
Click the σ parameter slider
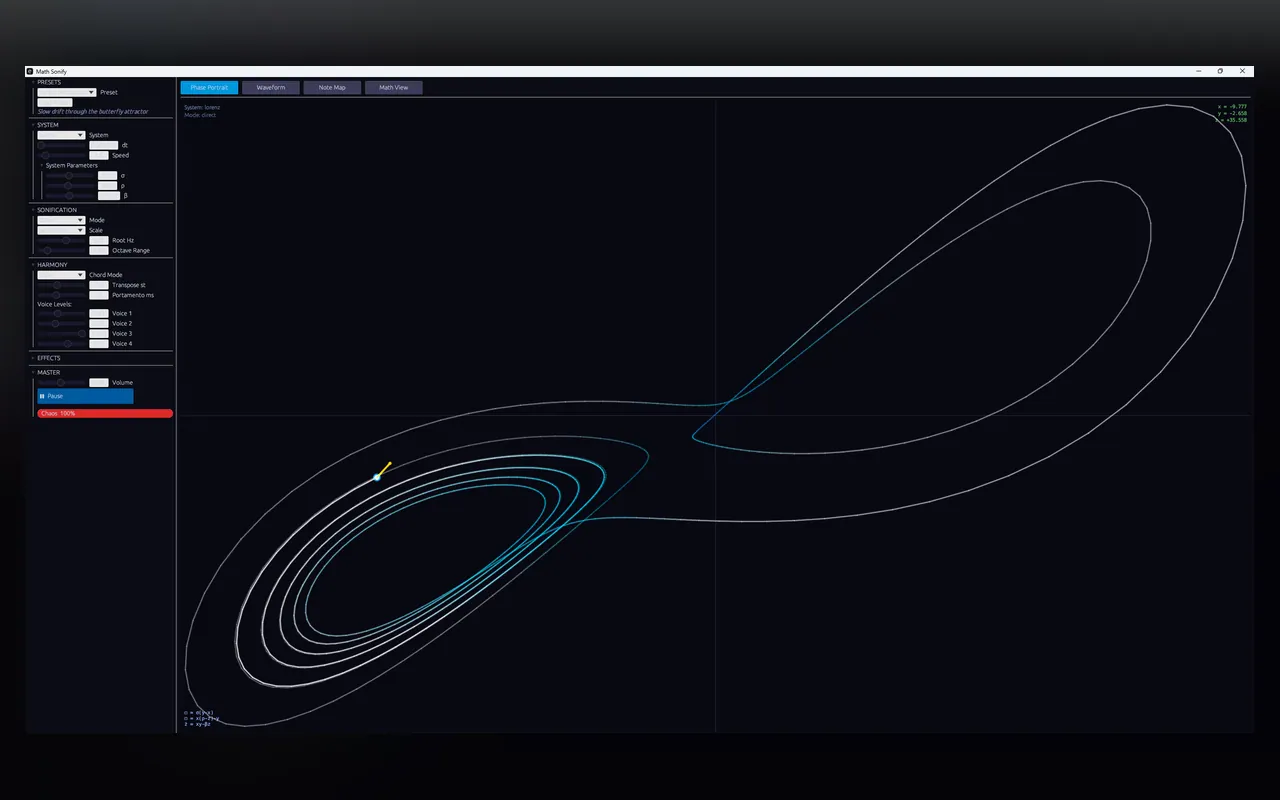(70, 176)
